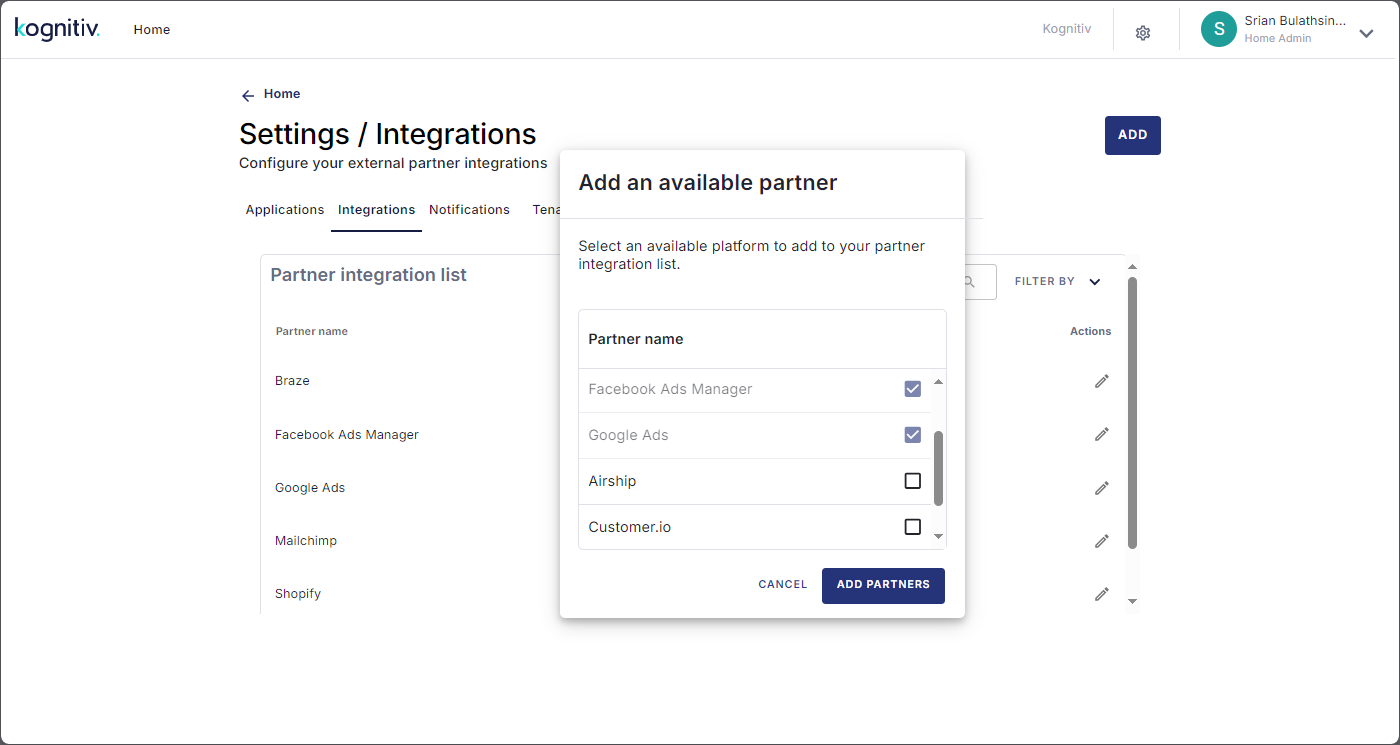Viewport: 1400px width, 745px height.
Task: Click Google Ads in background list
Action: tap(310, 488)
